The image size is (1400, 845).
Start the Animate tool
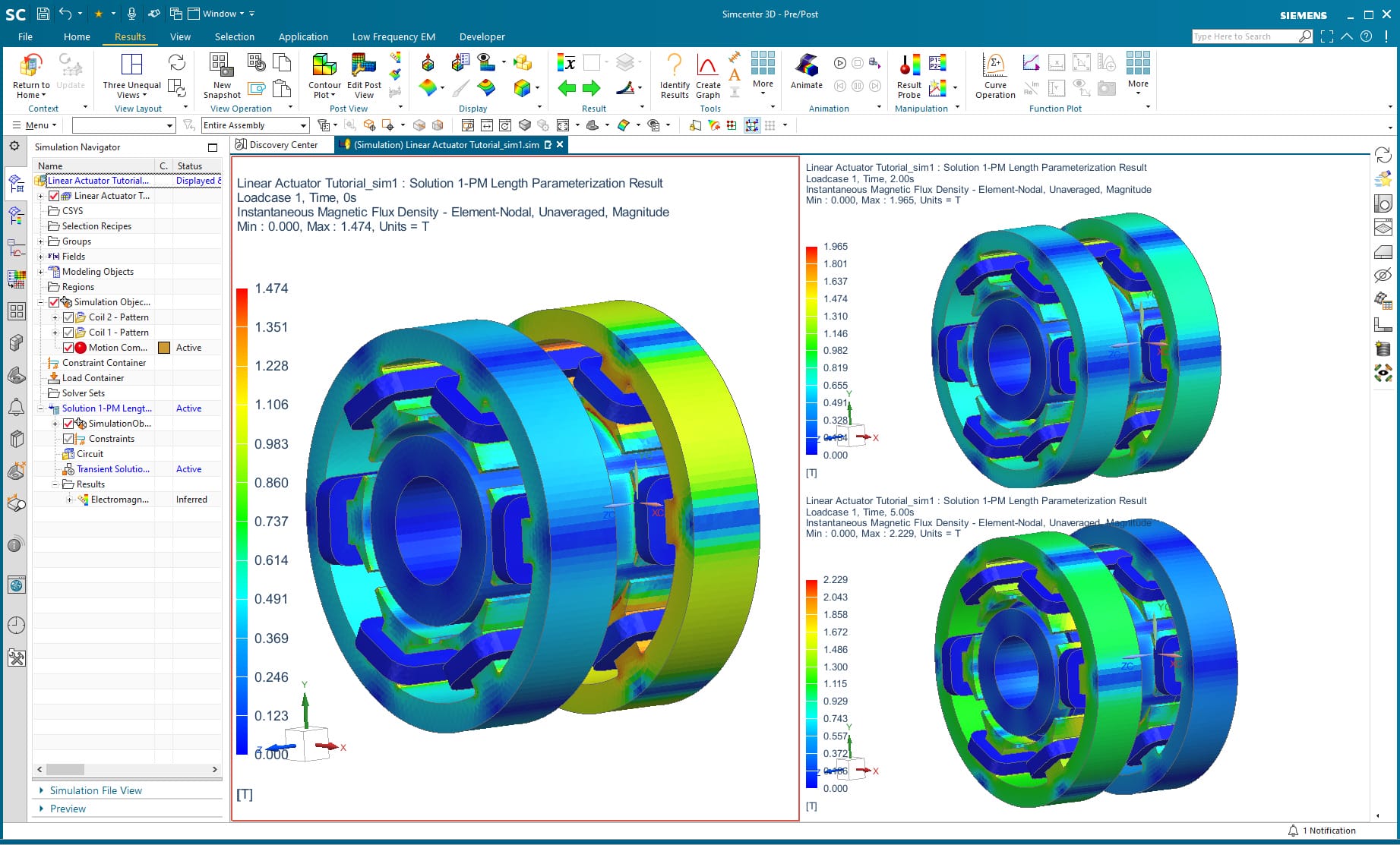806,75
